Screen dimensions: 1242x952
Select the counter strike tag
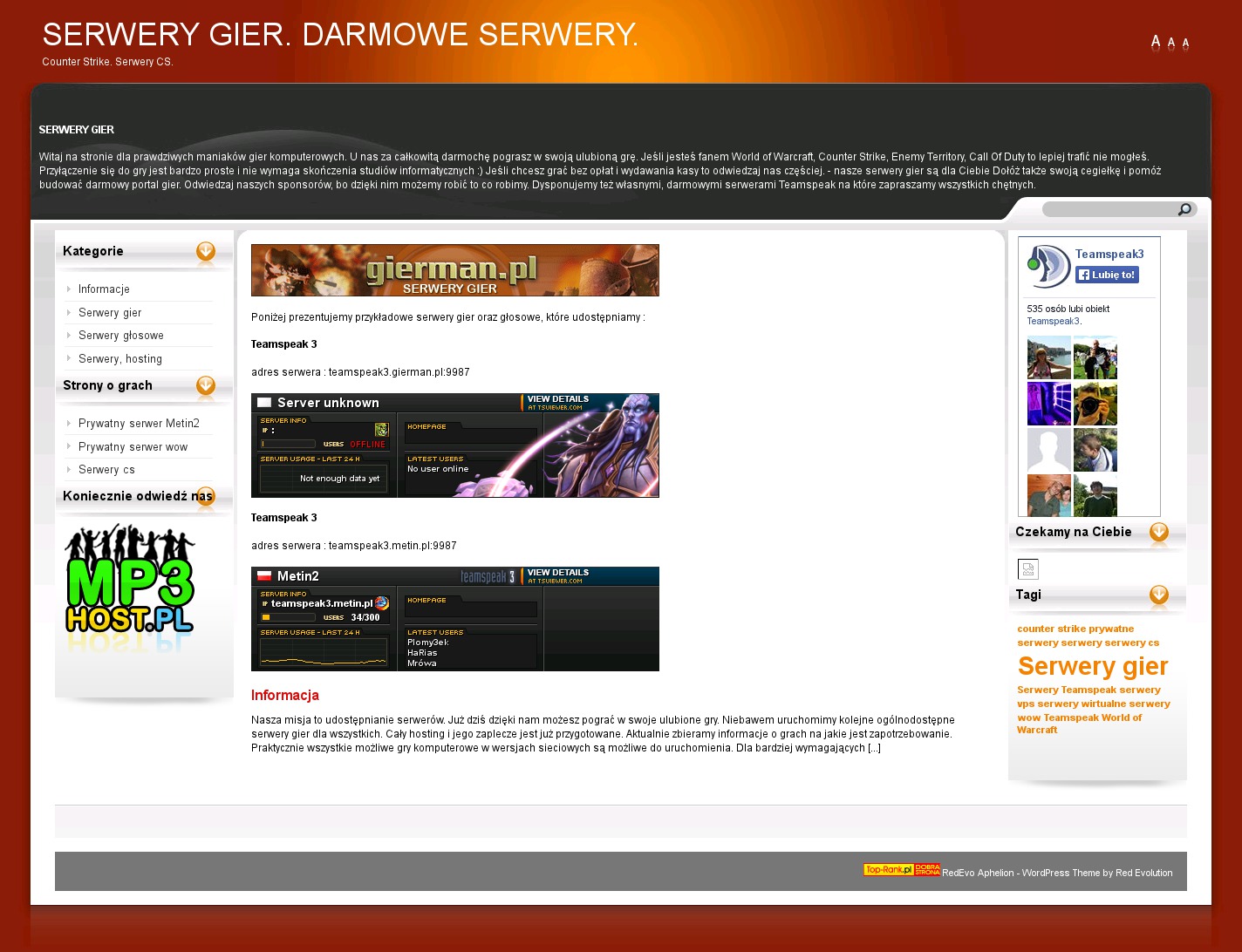(1051, 629)
